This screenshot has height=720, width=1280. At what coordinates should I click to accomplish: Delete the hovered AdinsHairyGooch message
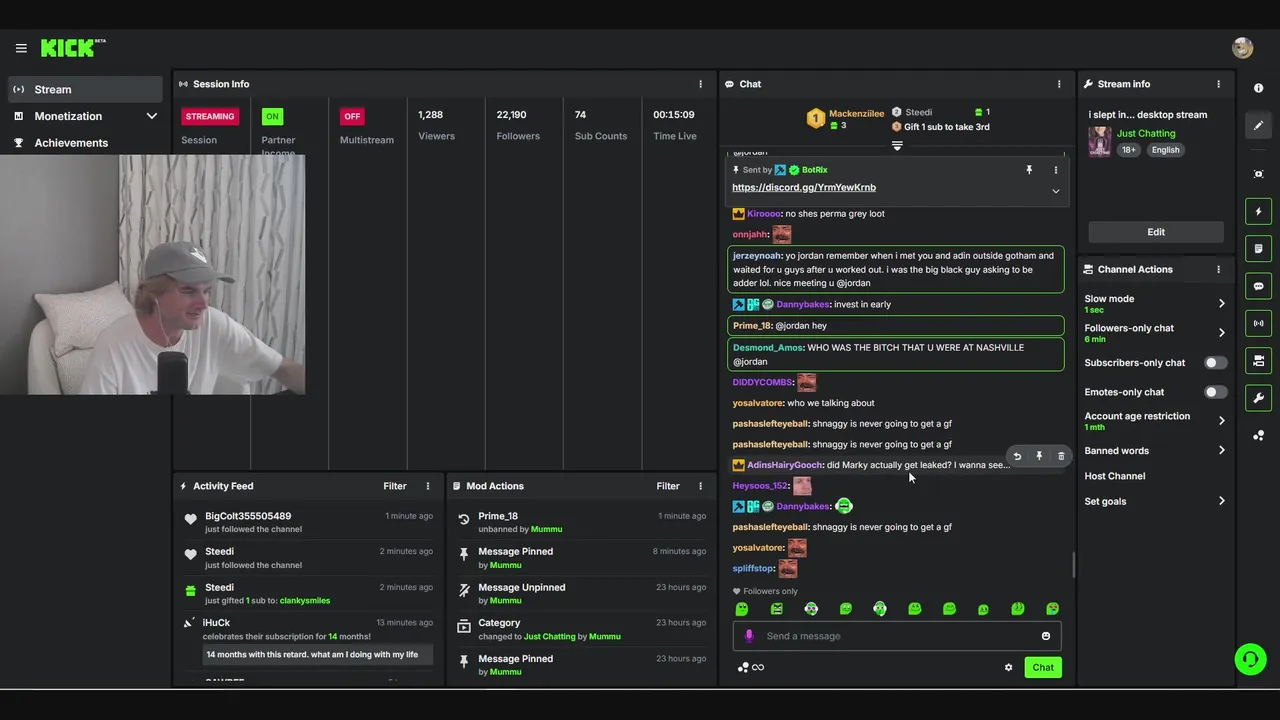coord(1061,456)
